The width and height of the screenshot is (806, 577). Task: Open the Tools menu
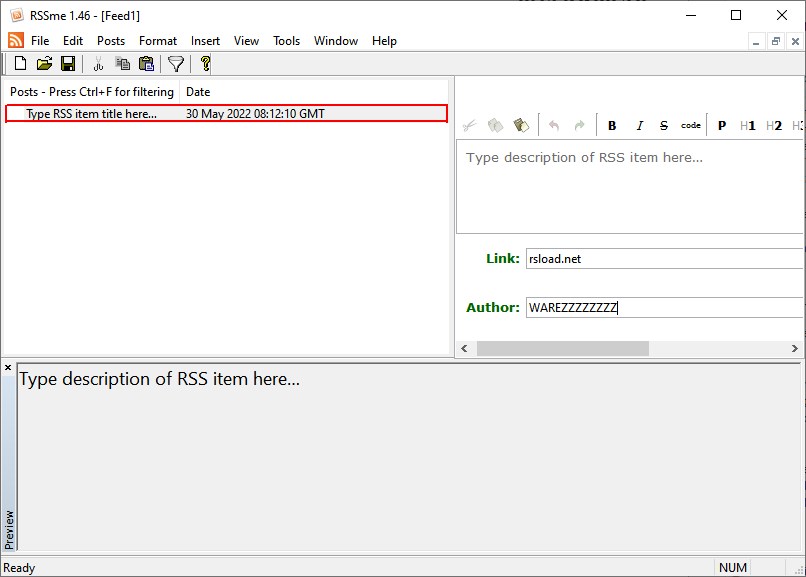286,41
